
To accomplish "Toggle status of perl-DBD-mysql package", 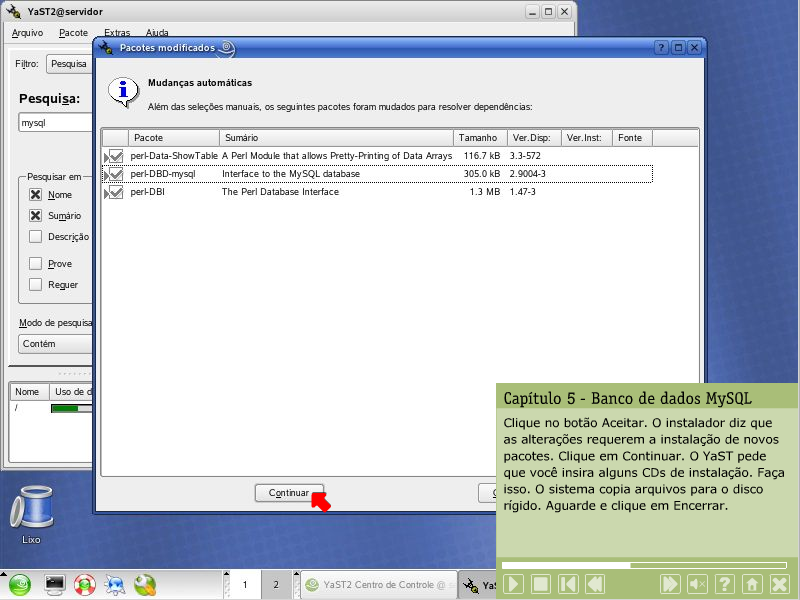I will tap(115, 174).
